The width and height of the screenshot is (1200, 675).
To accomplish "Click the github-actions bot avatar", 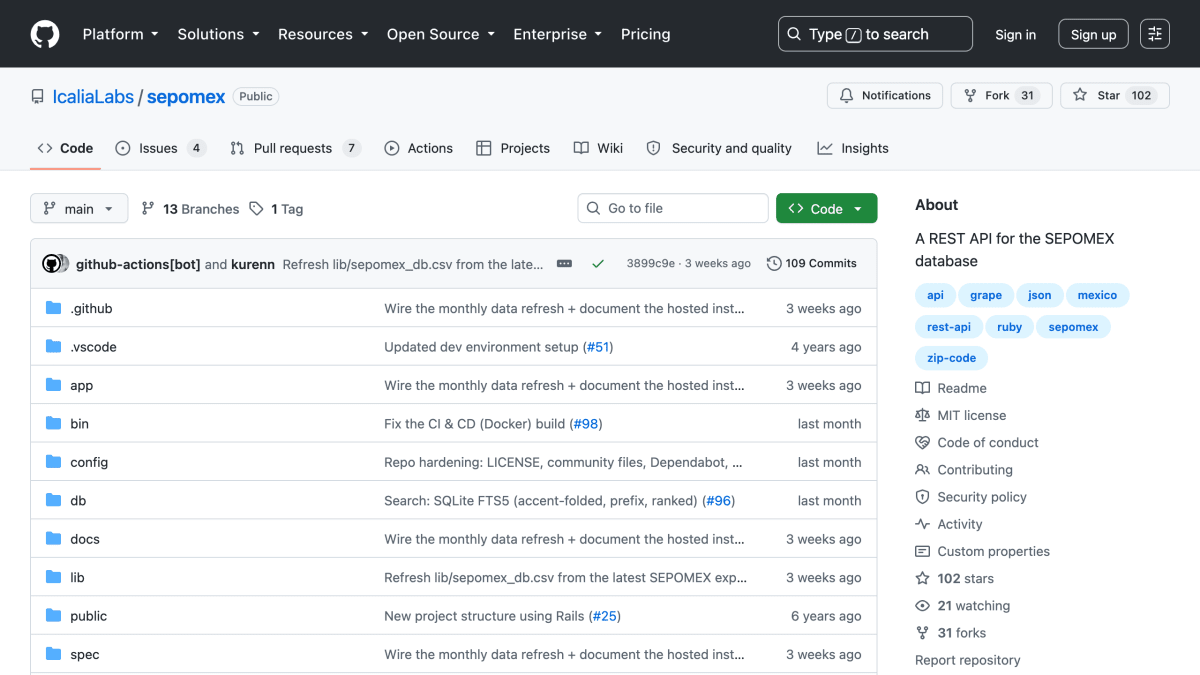I will point(52,264).
